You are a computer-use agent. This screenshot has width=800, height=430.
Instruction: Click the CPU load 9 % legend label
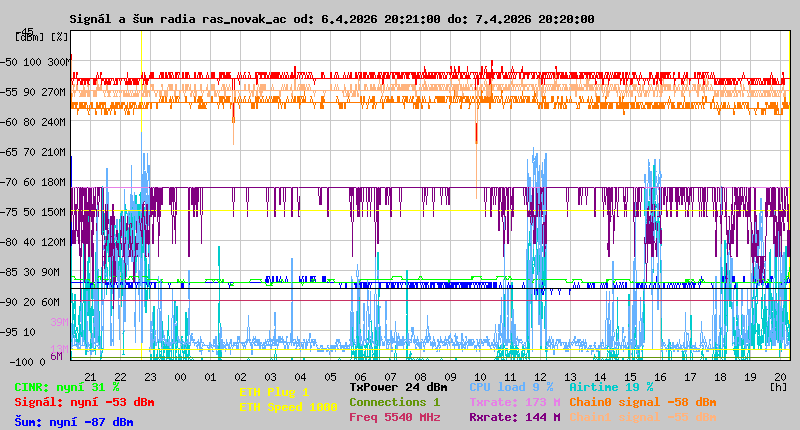pyautogui.click(x=511, y=387)
